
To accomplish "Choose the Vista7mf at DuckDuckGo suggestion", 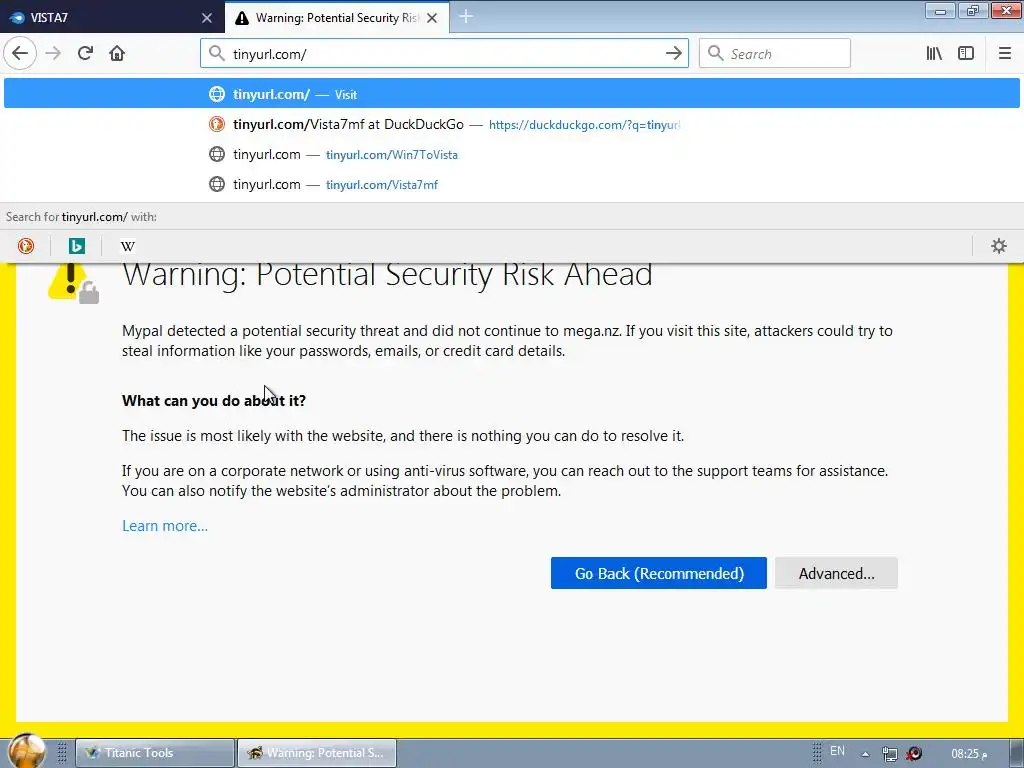I will [512, 124].
